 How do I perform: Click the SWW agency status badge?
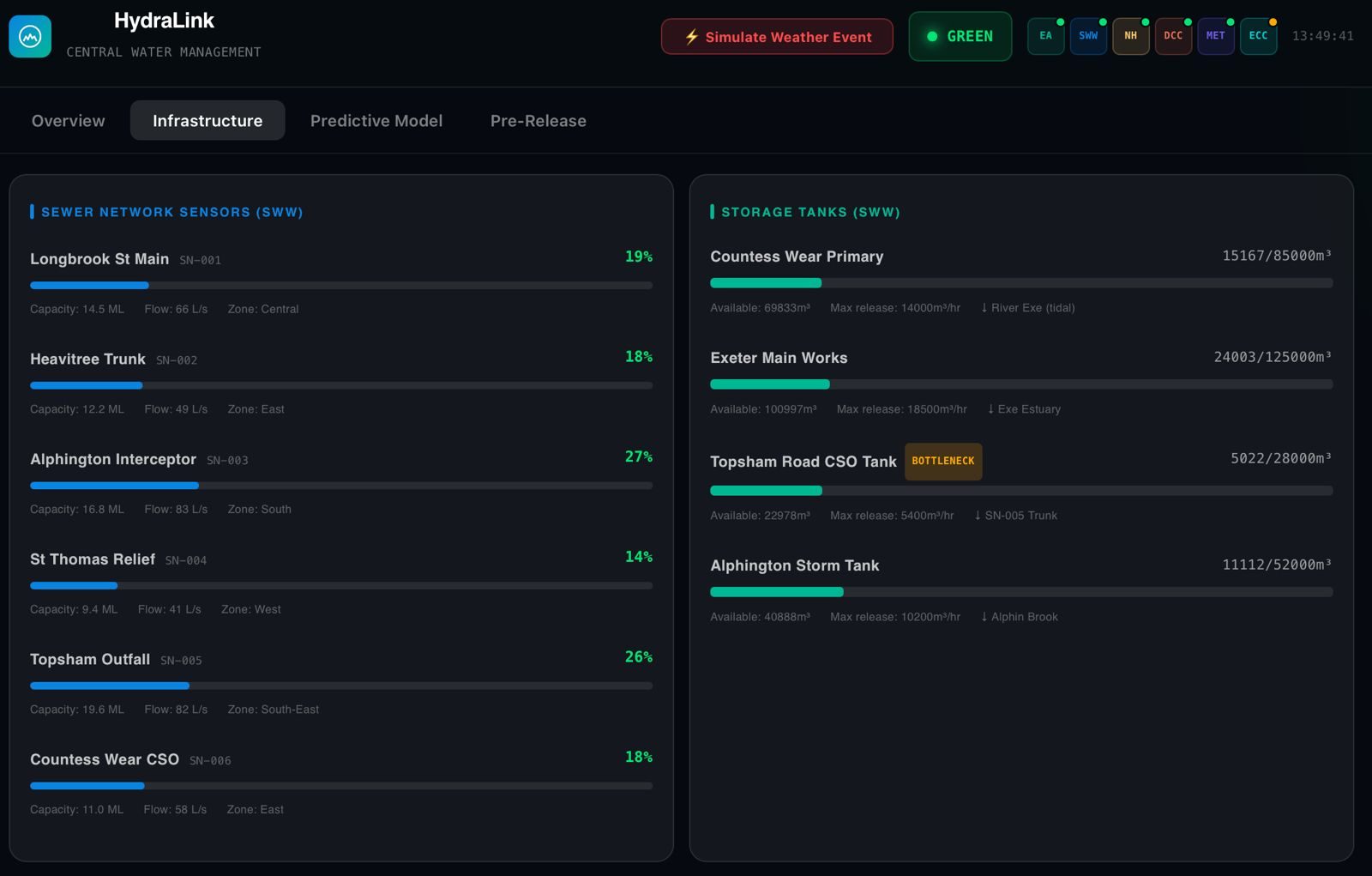tap(1088, 36)
